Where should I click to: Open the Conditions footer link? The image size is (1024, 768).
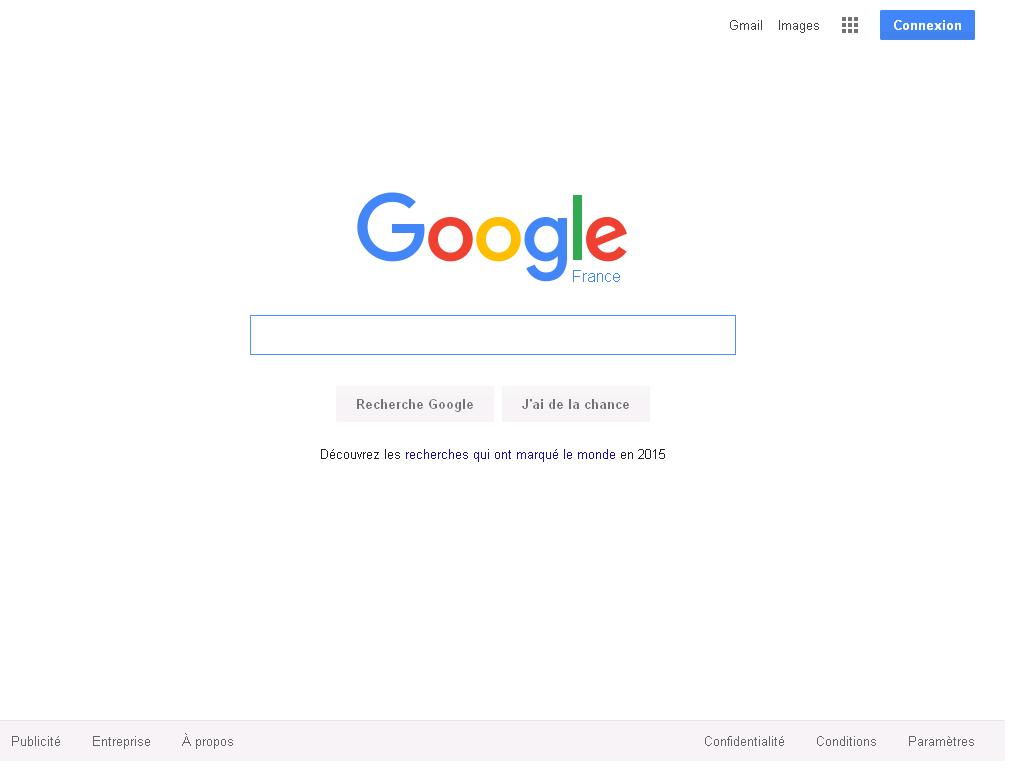point(846,741)
